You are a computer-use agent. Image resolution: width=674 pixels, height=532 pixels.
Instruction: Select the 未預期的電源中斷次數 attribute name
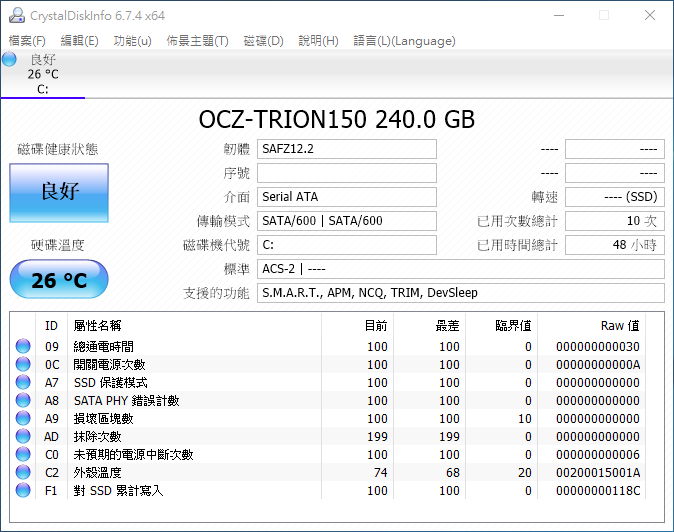(134, 455)
